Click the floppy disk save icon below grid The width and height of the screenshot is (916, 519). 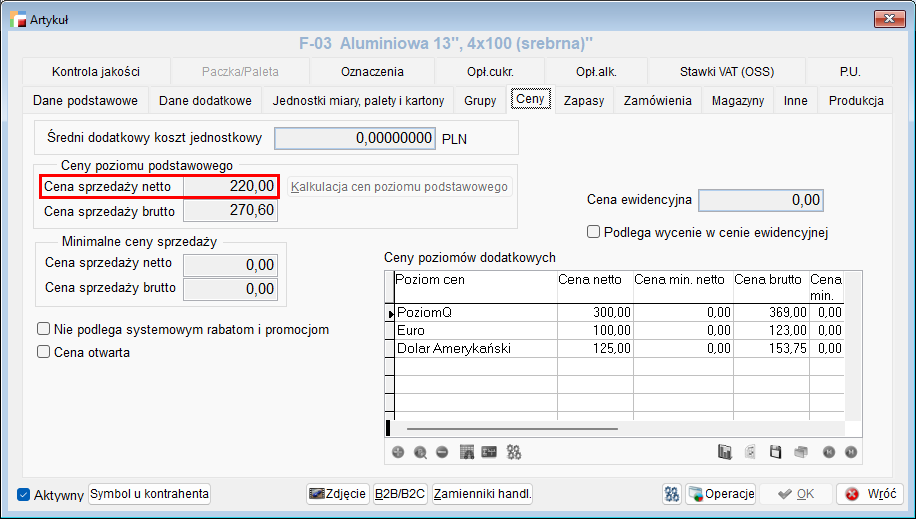[x=775, y=452]
